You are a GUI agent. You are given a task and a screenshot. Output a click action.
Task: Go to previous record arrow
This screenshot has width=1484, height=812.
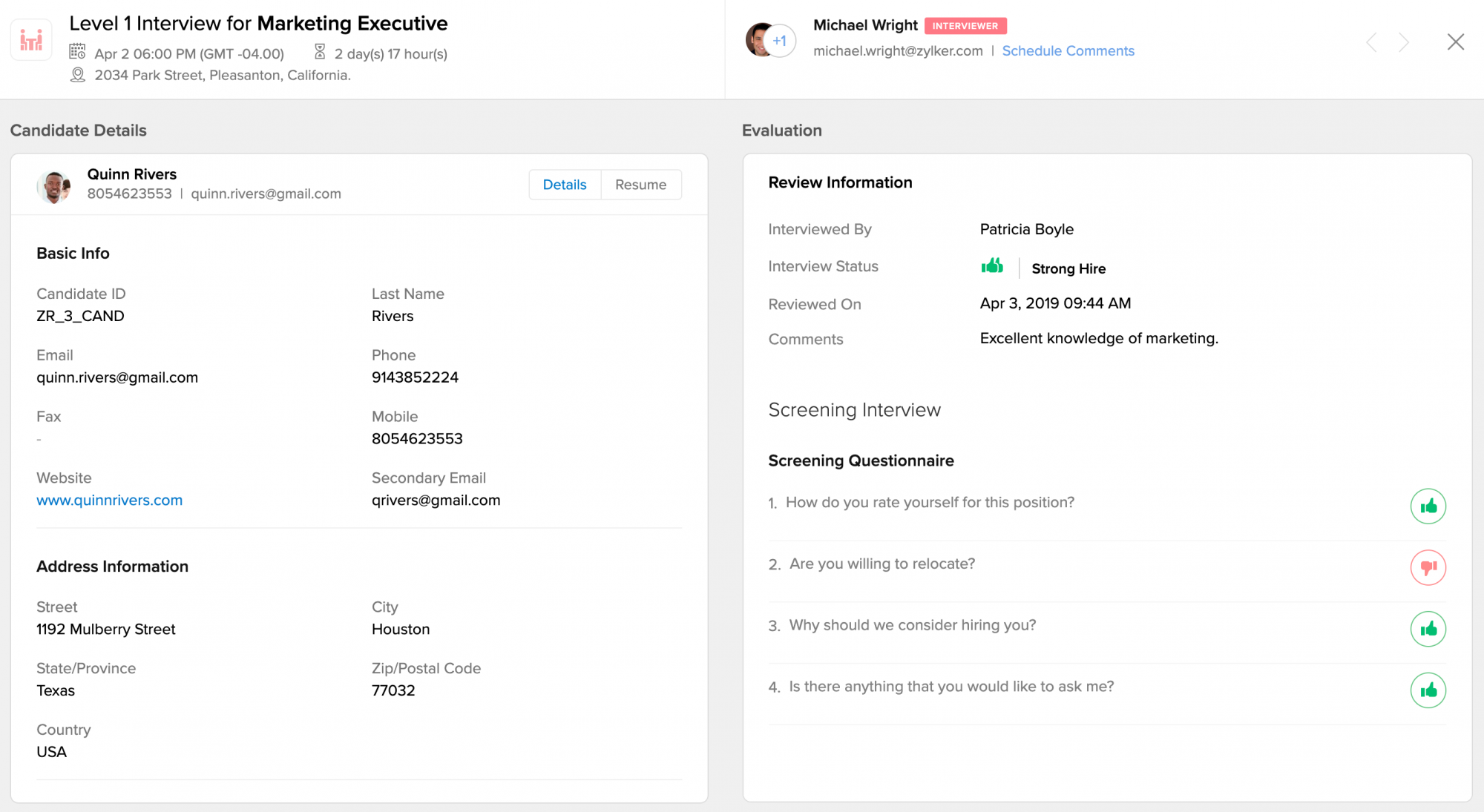pyautogui.click(x=1371, y=42)
